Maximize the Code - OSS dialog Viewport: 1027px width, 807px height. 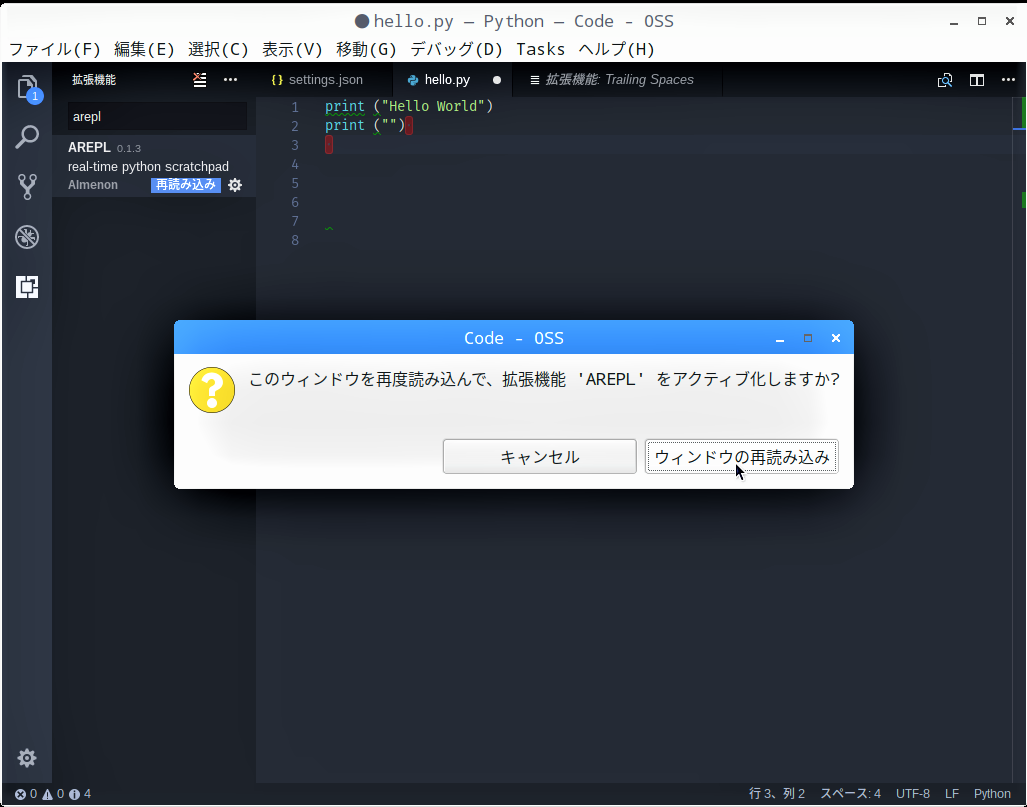808,338
